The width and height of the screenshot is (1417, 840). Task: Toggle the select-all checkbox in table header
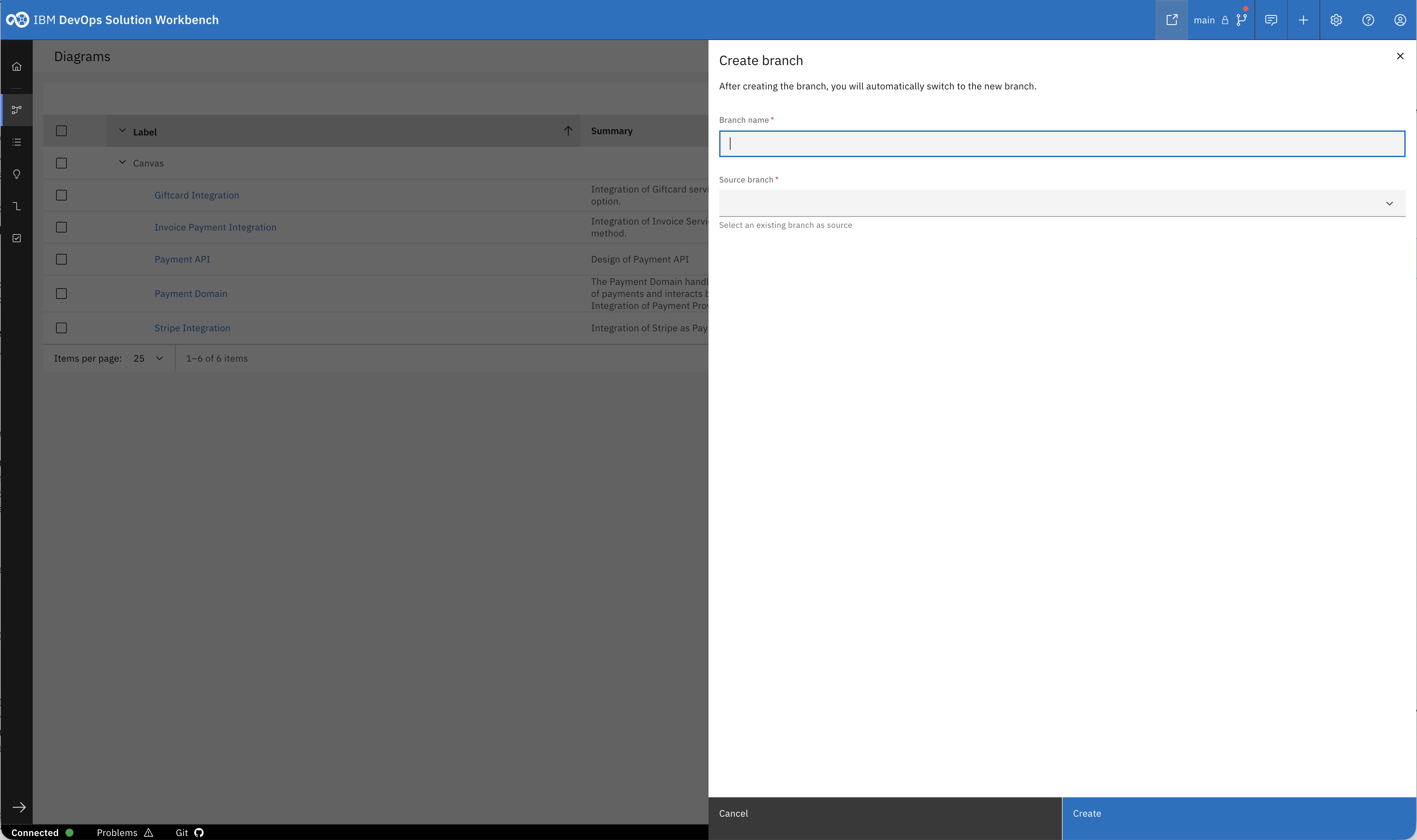pos(62,131)
